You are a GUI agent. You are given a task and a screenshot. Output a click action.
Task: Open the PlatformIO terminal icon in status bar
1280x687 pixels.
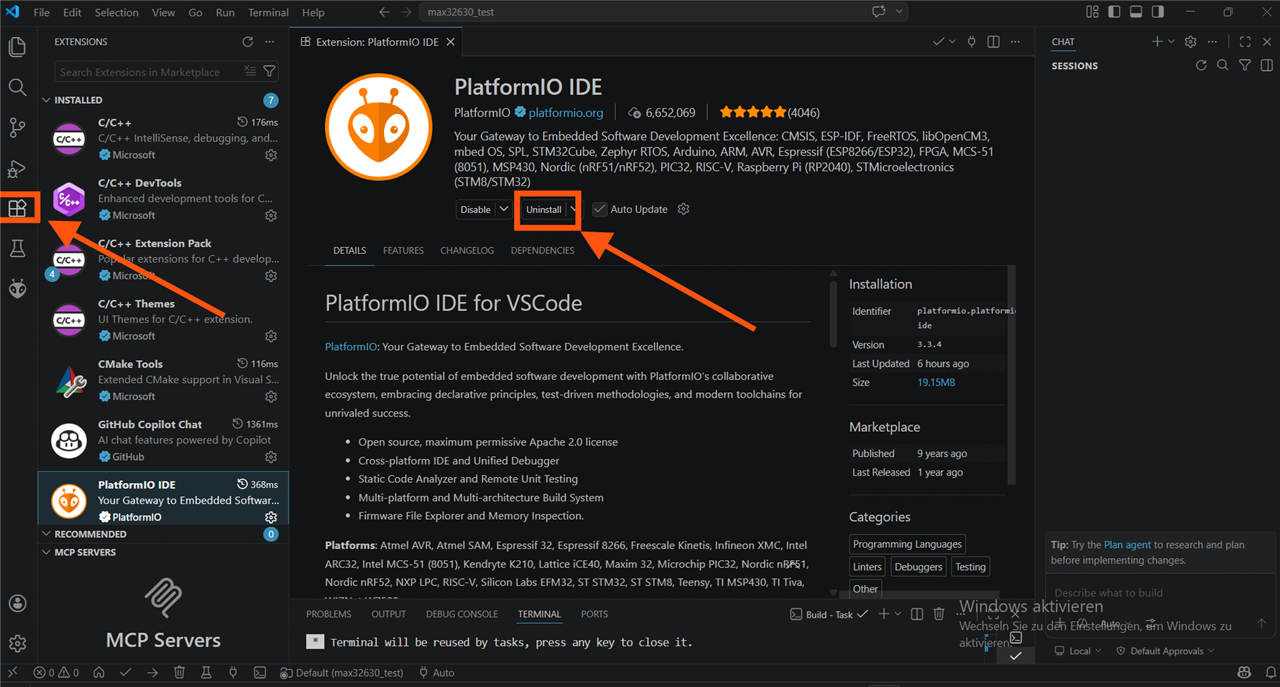[260, 673]
